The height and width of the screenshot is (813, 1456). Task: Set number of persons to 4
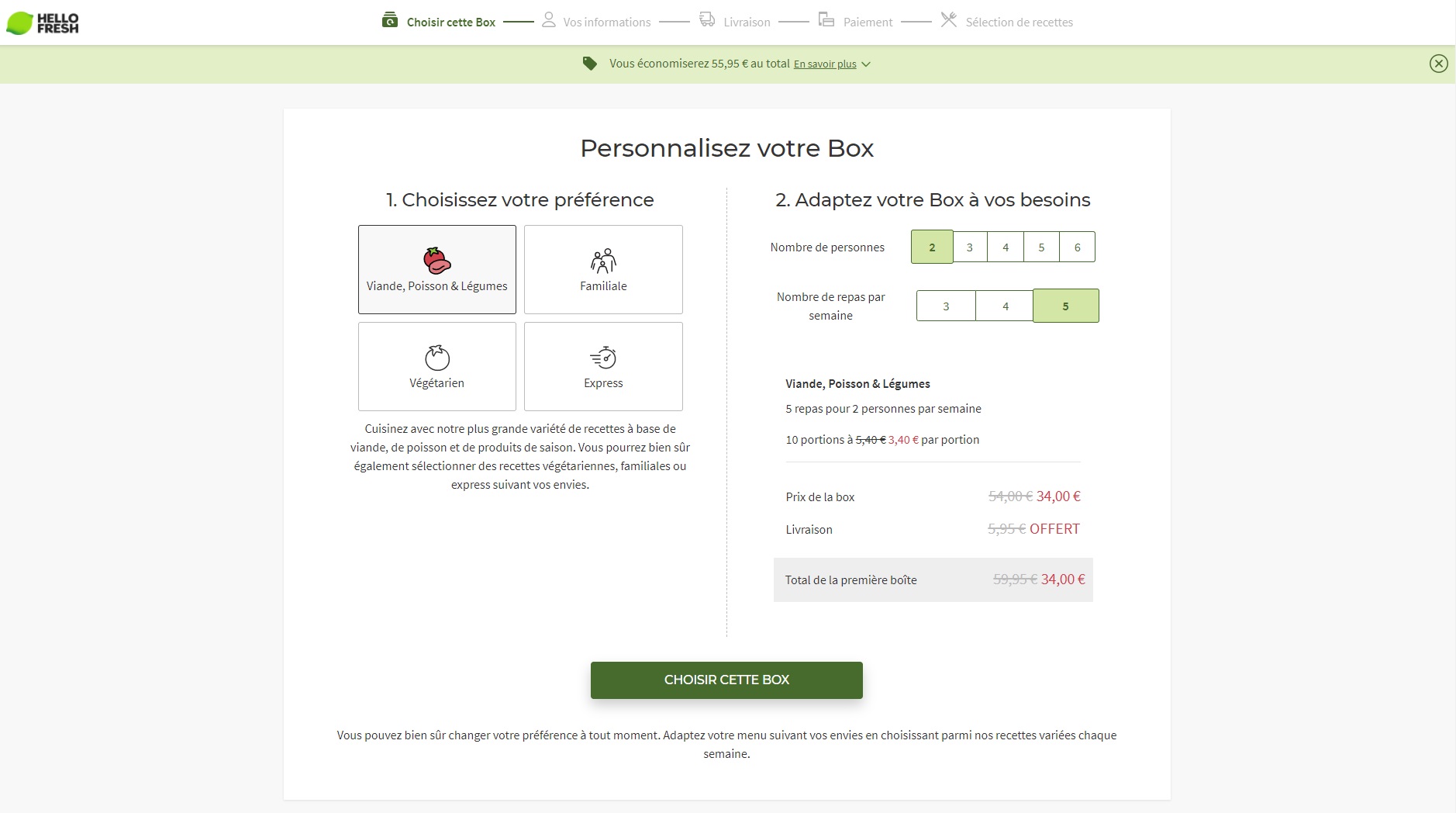click(x=1006, y=247)
